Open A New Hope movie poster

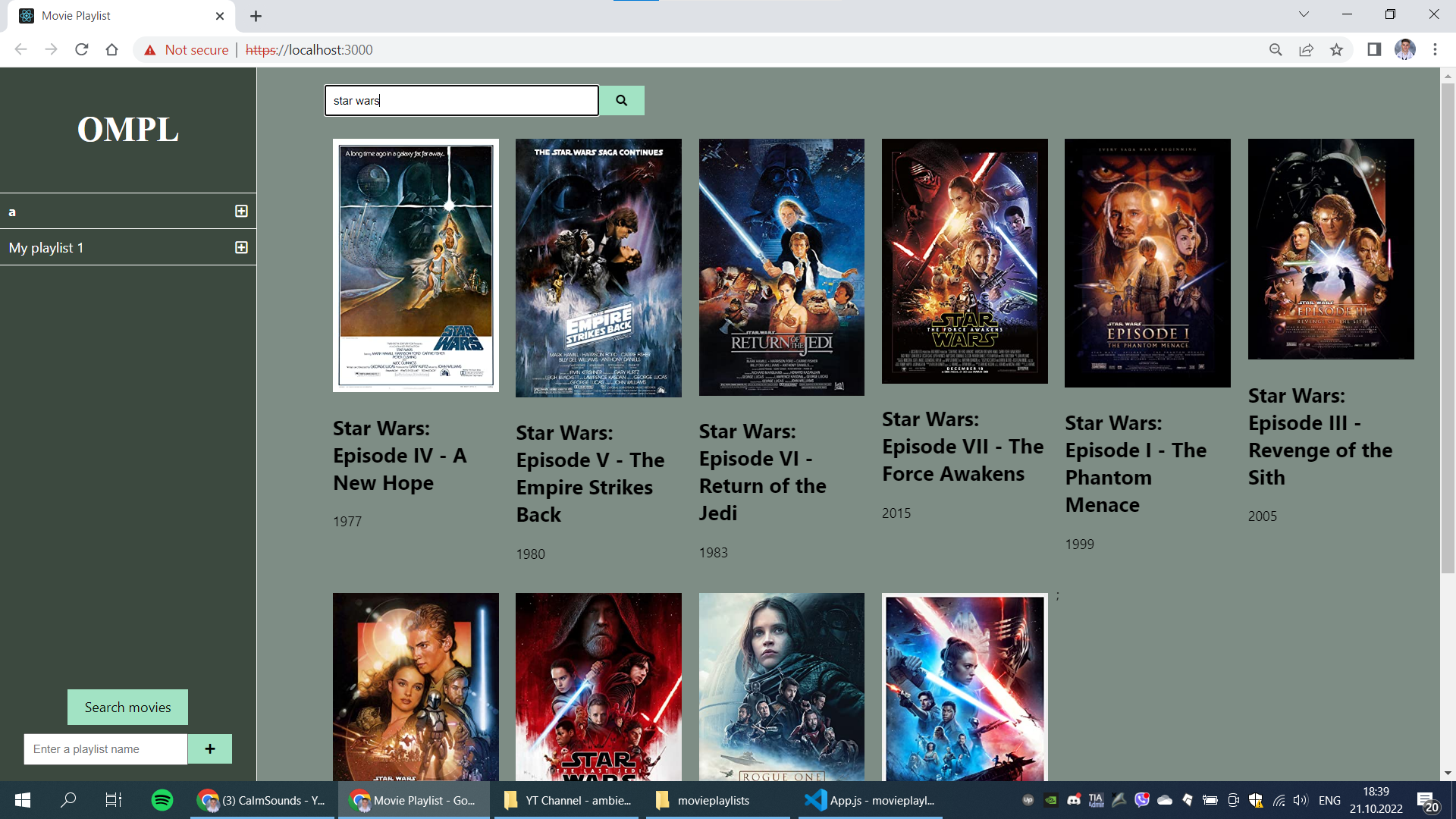click(416, 265)
